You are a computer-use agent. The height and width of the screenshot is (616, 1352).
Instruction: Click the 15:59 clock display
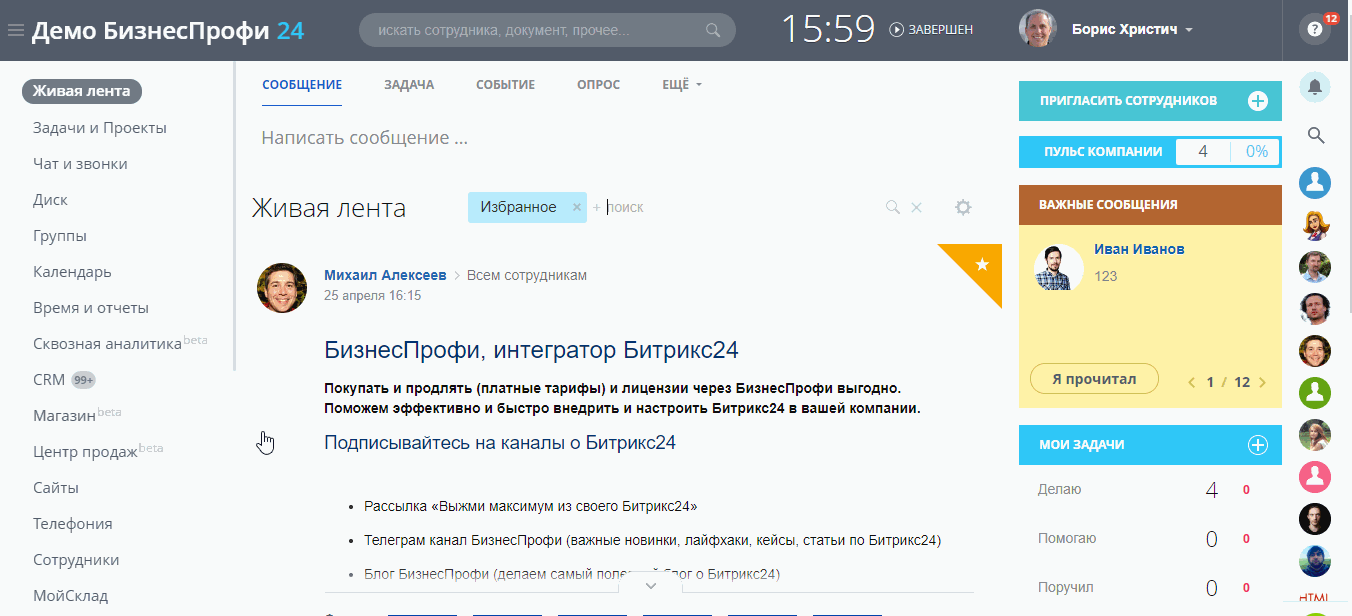tap(828, 30)
